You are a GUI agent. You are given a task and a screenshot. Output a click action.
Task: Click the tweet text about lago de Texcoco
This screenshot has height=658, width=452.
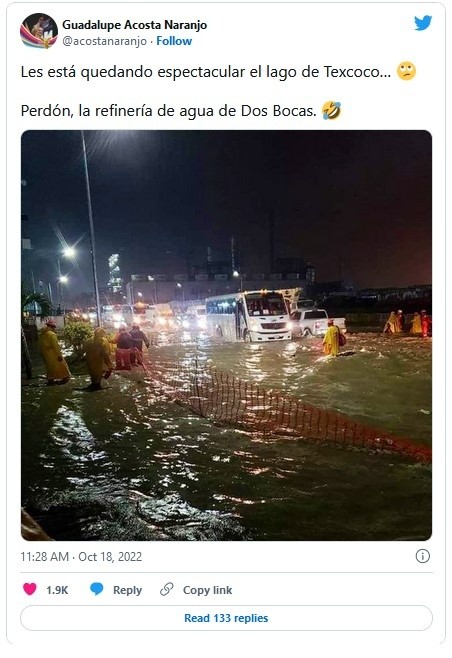(206, 72)
